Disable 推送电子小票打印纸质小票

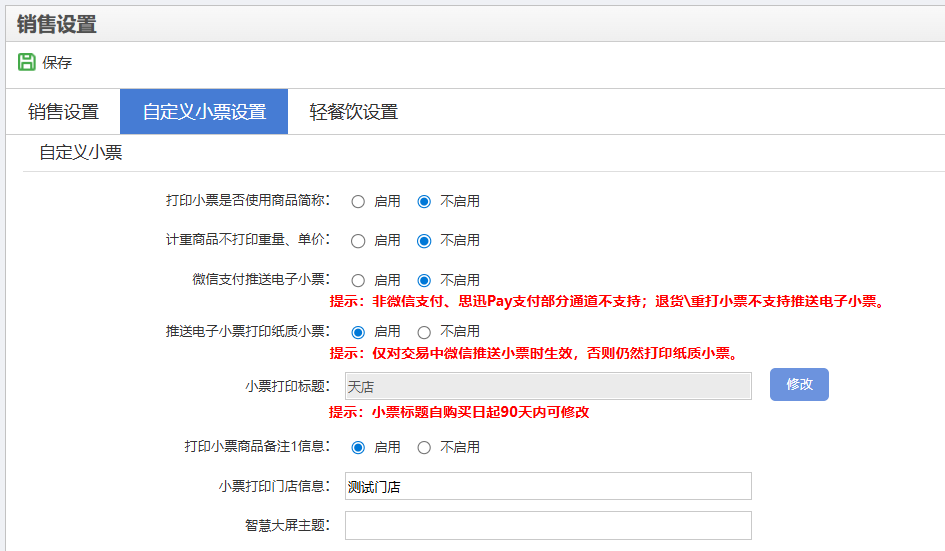click(424, 331)
